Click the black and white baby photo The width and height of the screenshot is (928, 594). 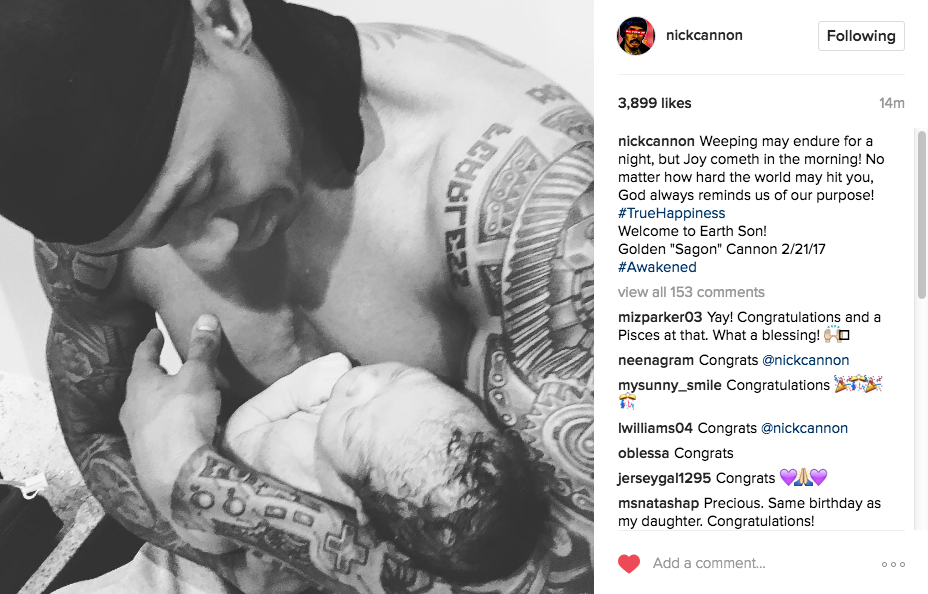point(297,297)
